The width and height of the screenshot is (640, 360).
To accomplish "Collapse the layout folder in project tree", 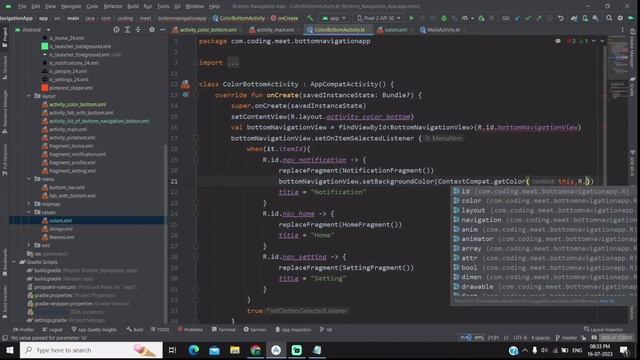I will (x=29, y=96).
